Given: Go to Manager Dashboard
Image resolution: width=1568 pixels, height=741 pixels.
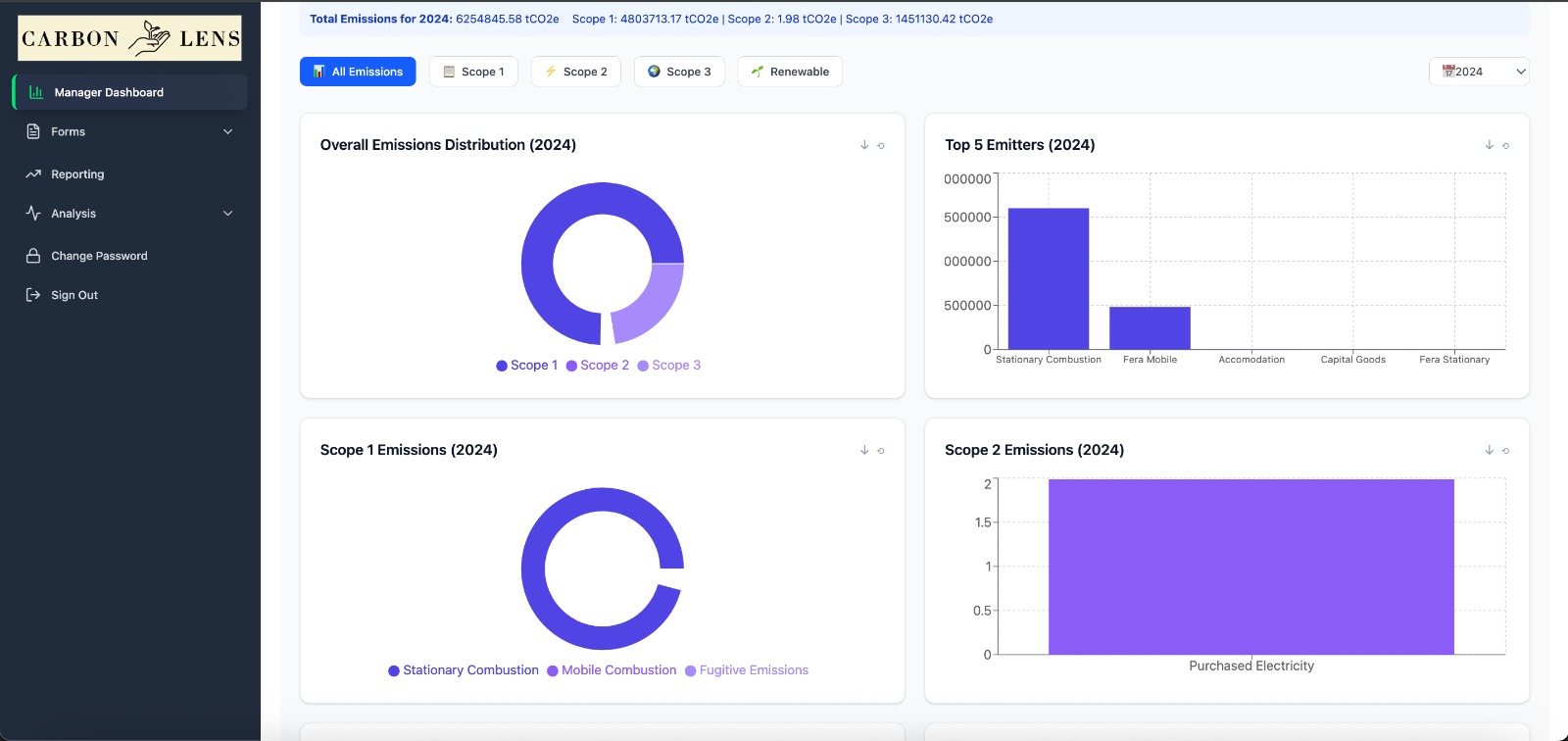Looking at the screenshot, I should (x=109, y=92).
